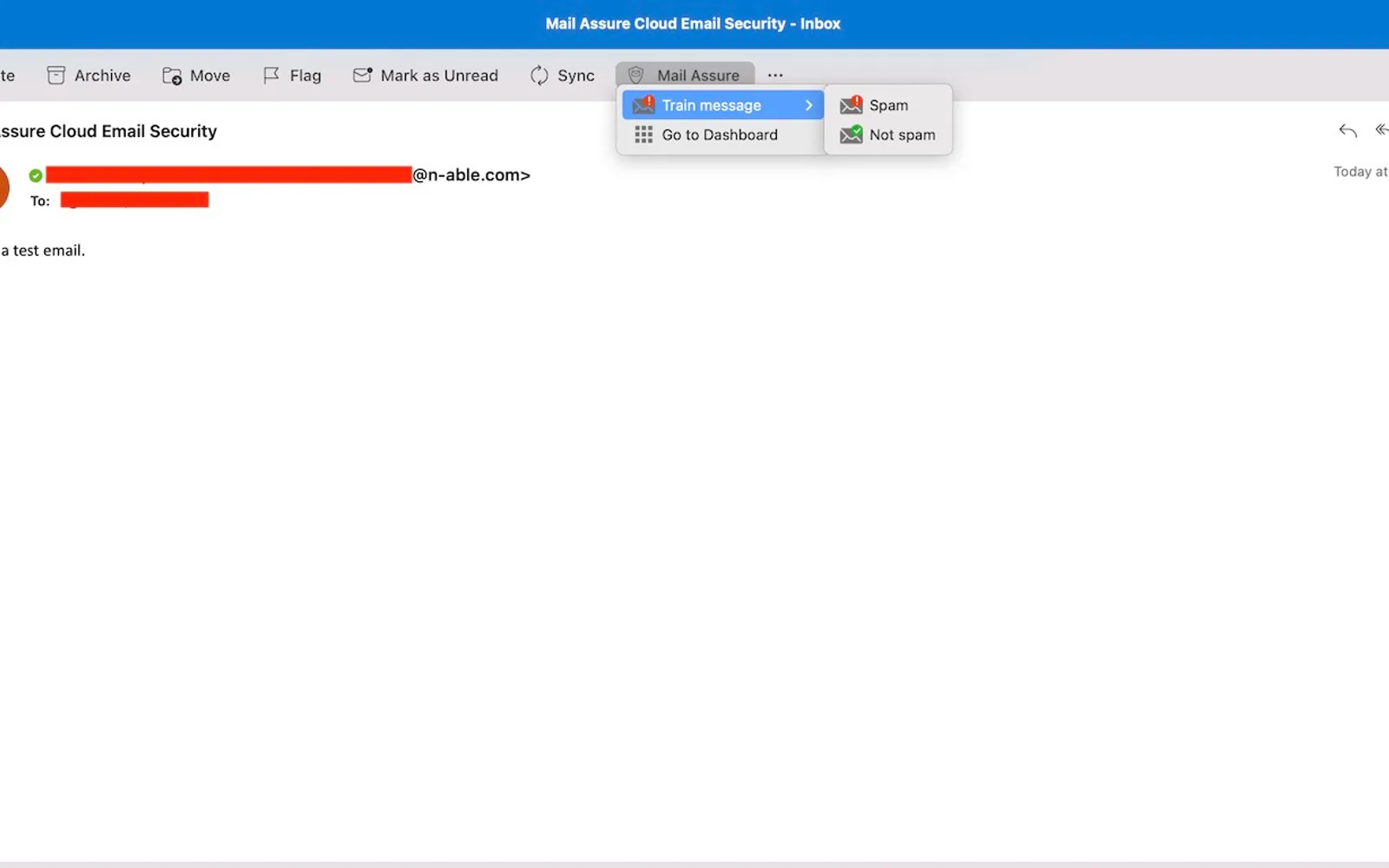Screen dimensions: 1389x868
Task: Click the Archive button label
Action: [x=102, y=76]
